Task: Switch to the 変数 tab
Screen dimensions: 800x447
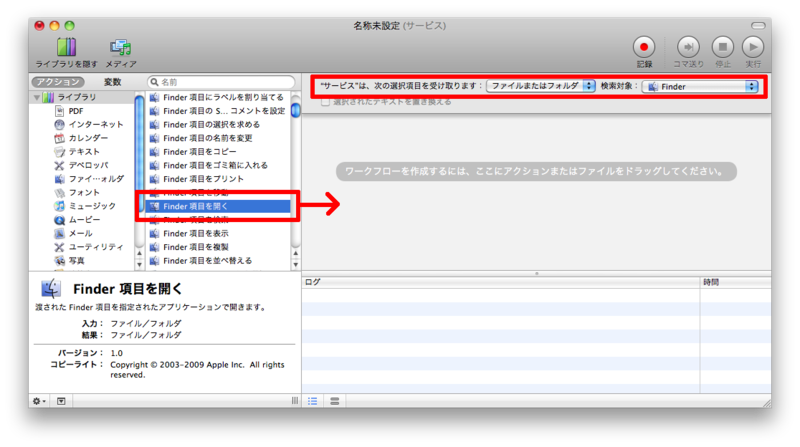Action: click(x=112, y=82)
